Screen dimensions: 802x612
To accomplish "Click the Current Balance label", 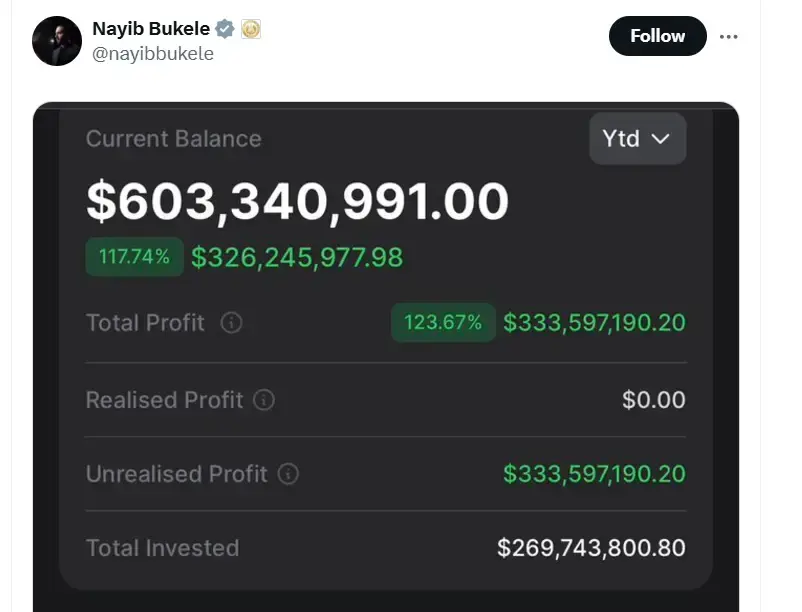I will (173, 139).
